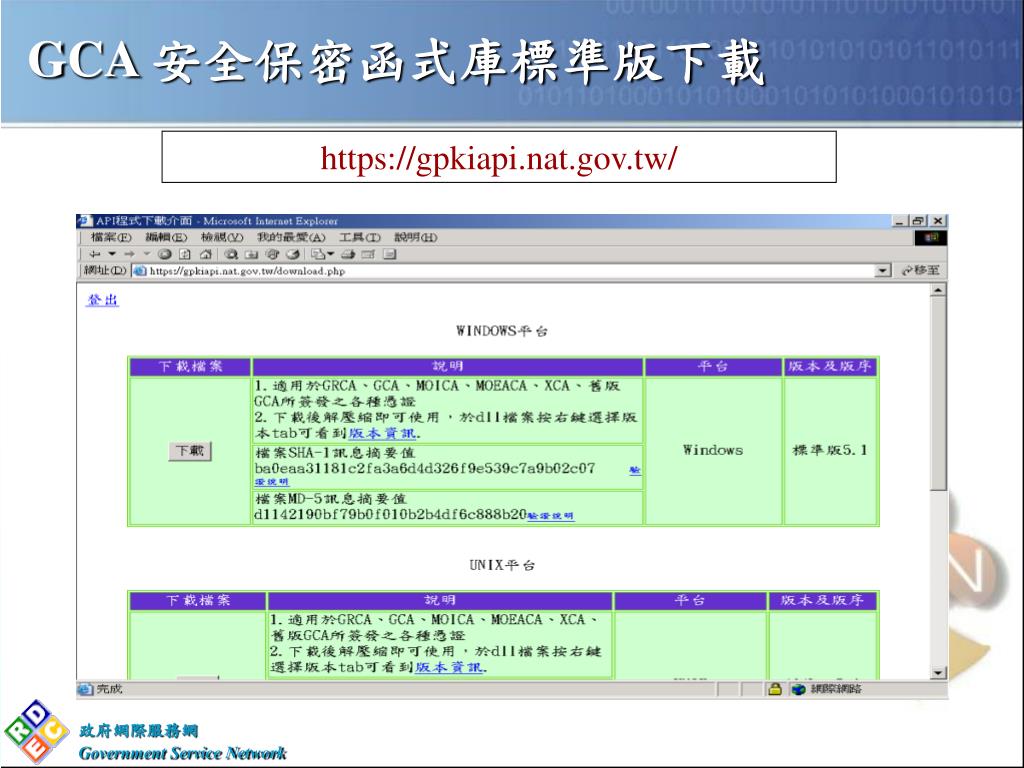Click the scrollbar down arrow
This screenshot has width=1024, height=768.
tap(938, 673)
